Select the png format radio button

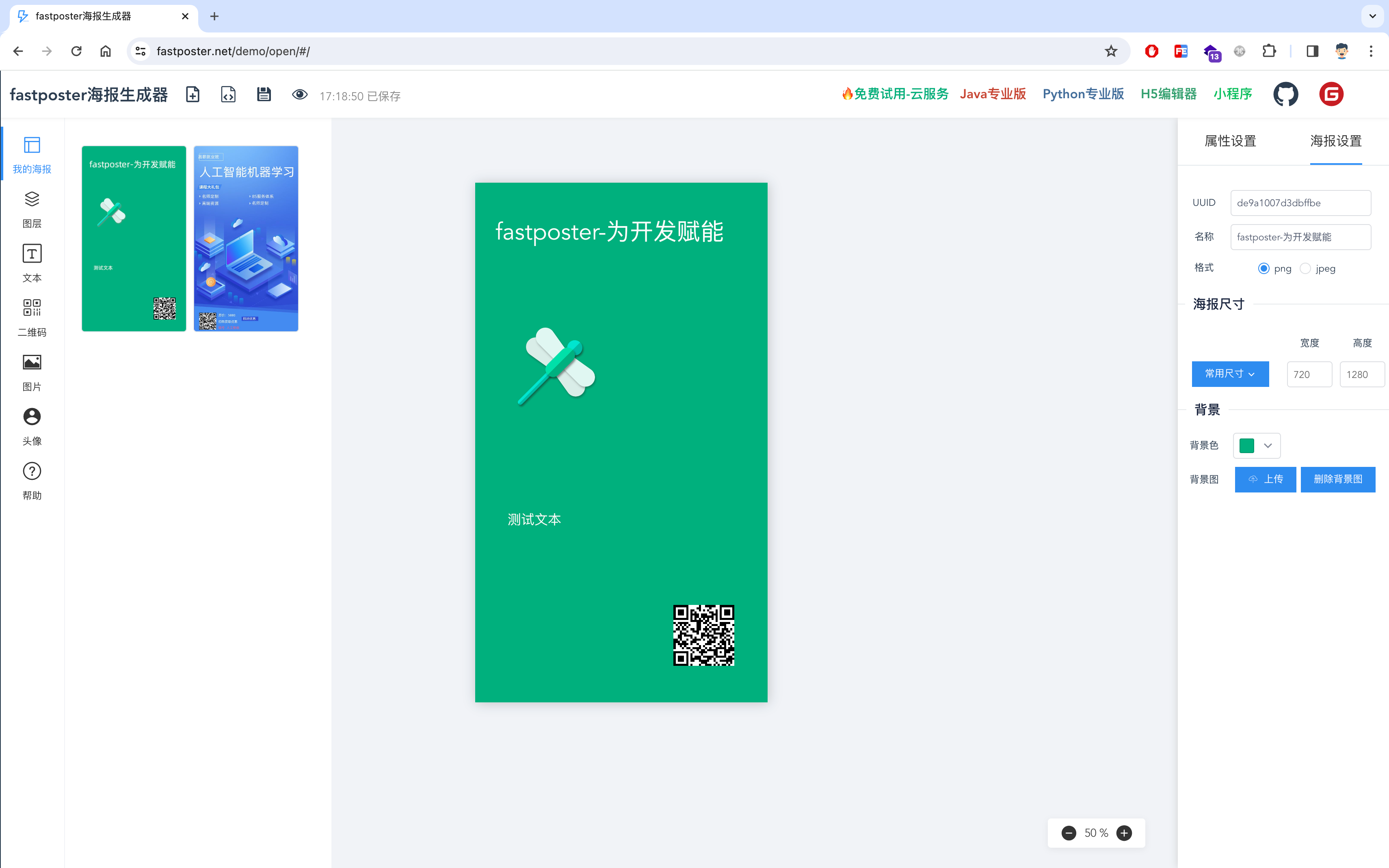click(1263, 269)
